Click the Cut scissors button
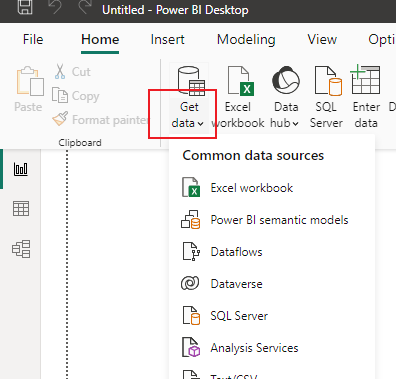 click(72, 72)
